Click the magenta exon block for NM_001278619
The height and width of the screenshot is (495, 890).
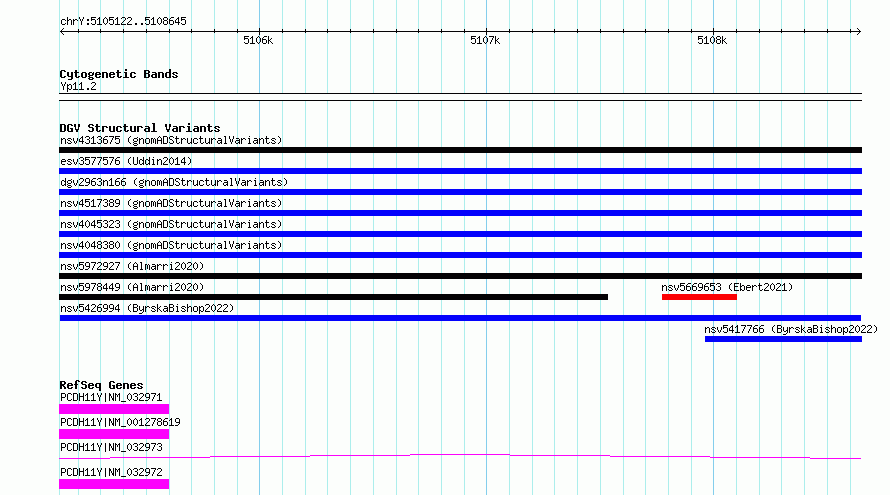tap(114, 434)
